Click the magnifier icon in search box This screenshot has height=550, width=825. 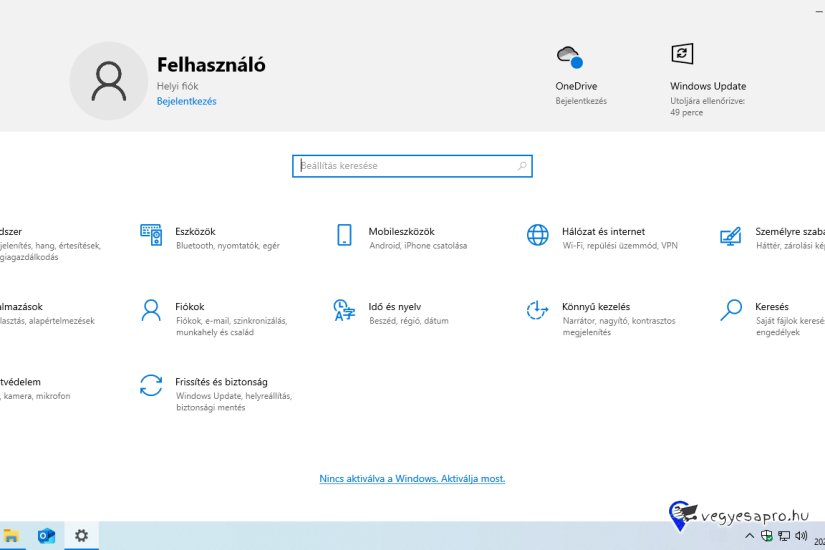522,166
